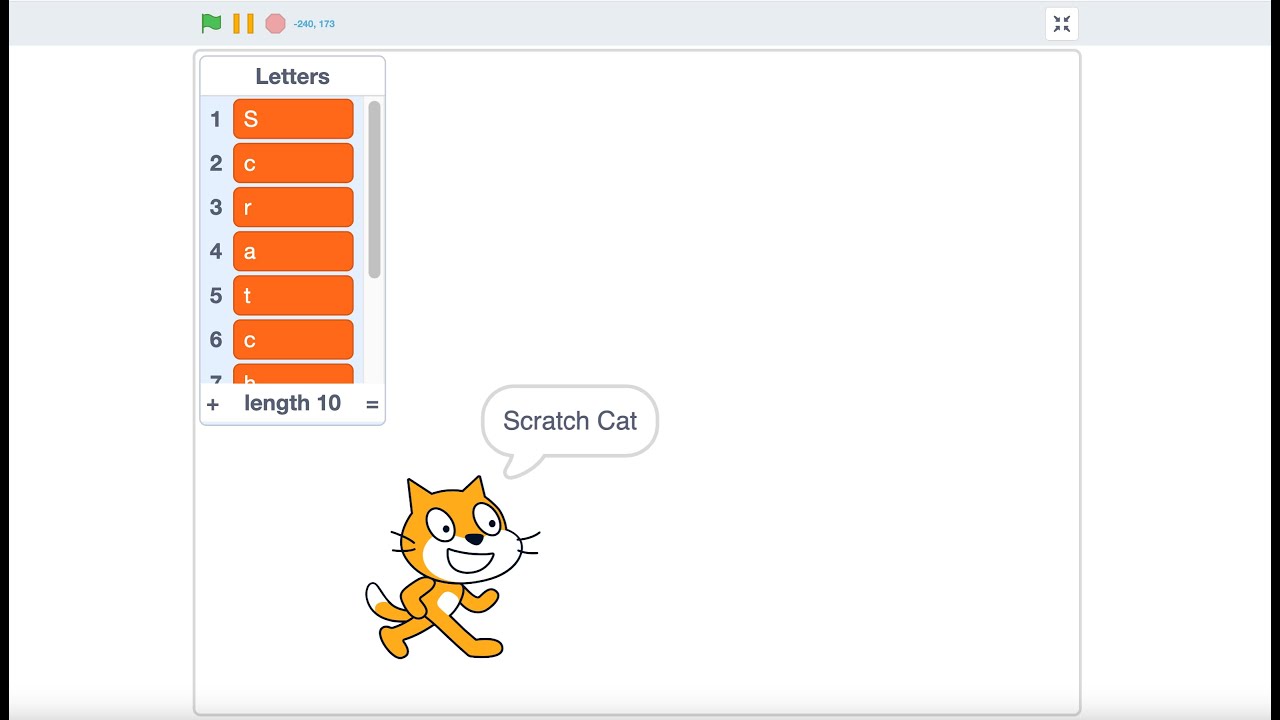The image size is (1280, 720).
Task: Select list item 4 containing a
Action: [293, 251]
